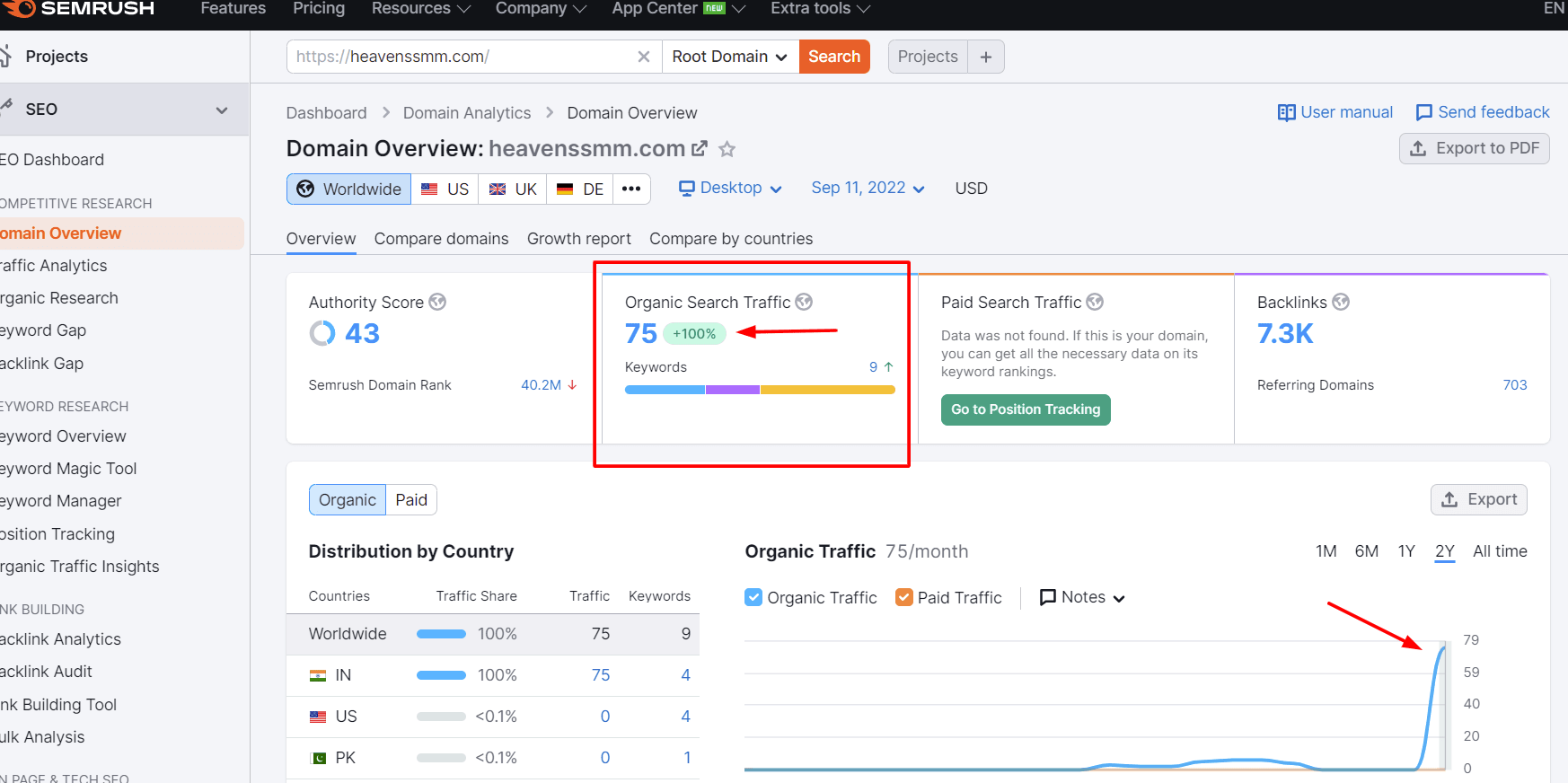Select the 6M time range
Viewport: 1568px width, 783px height.
pyautogui.click(x=1367, y=551)
